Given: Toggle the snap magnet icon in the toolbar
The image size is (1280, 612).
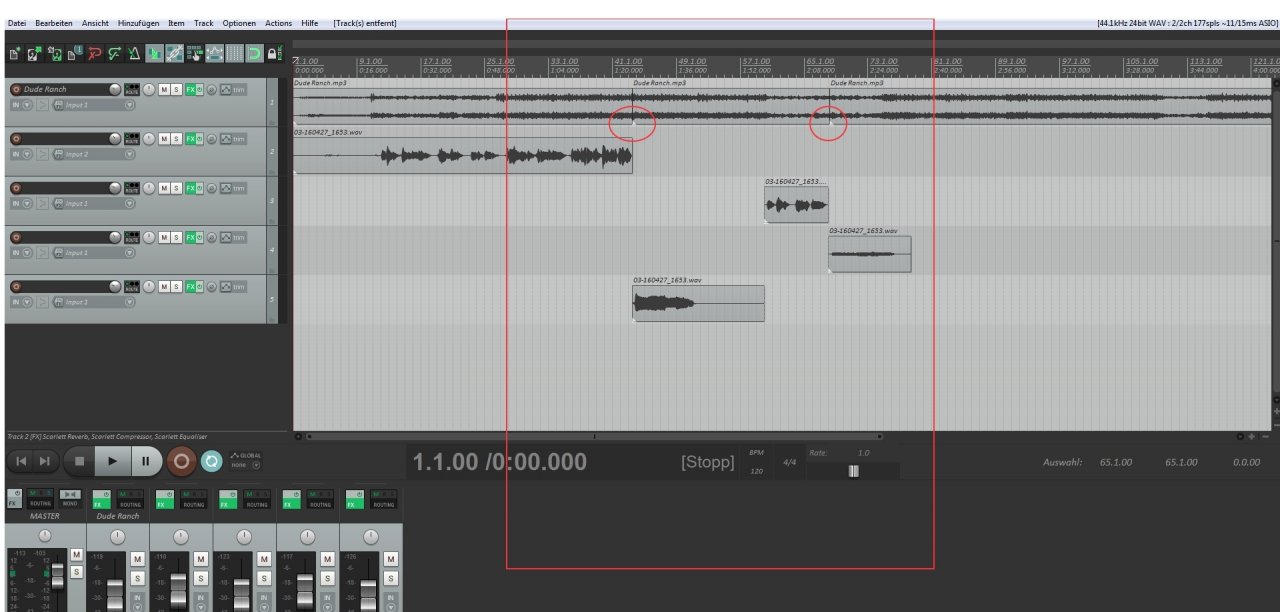Looking at the screenshot, I should (x=254, y=53).
